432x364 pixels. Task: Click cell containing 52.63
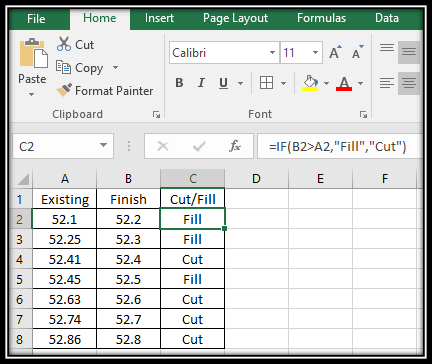coord(65,299)
